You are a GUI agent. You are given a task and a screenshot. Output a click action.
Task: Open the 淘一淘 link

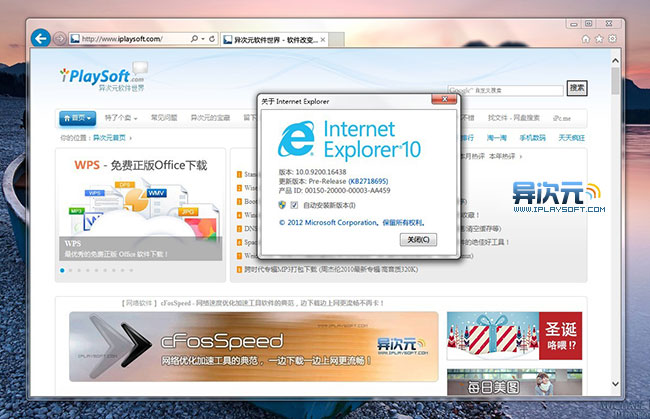497,138
